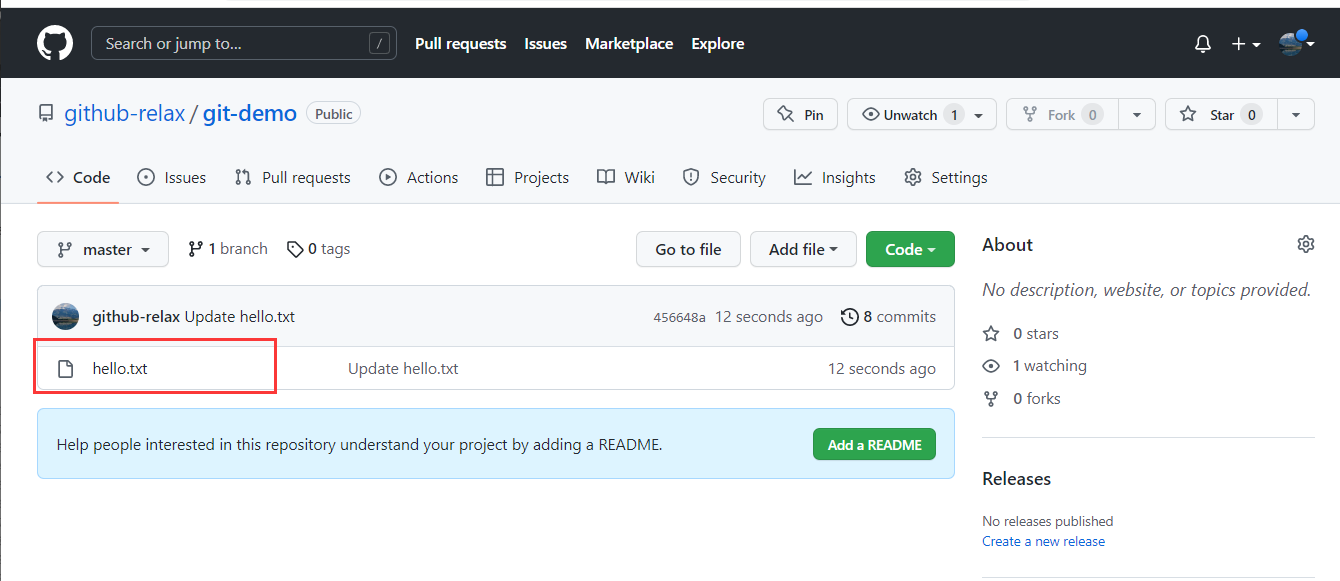Image resolution: width=1340 pixels, height=581 pixels.
Task: Open the hello.txt file
Action: pos(120,369)
